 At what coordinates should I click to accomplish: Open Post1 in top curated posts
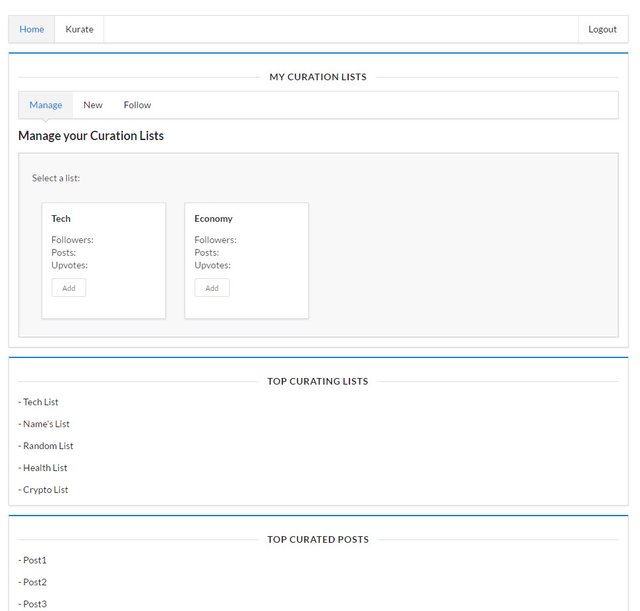tap(33, 560)
